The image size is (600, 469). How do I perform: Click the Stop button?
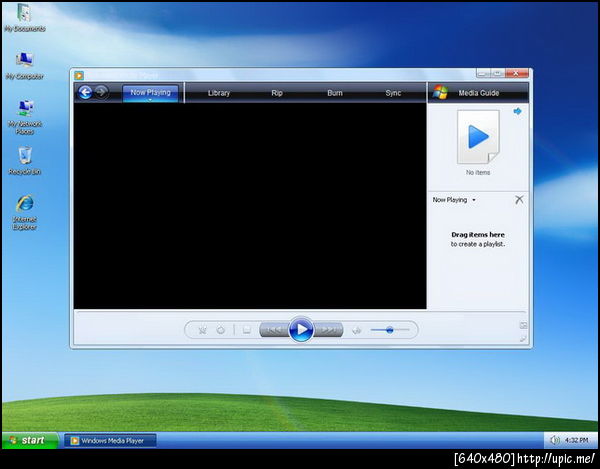247,330
